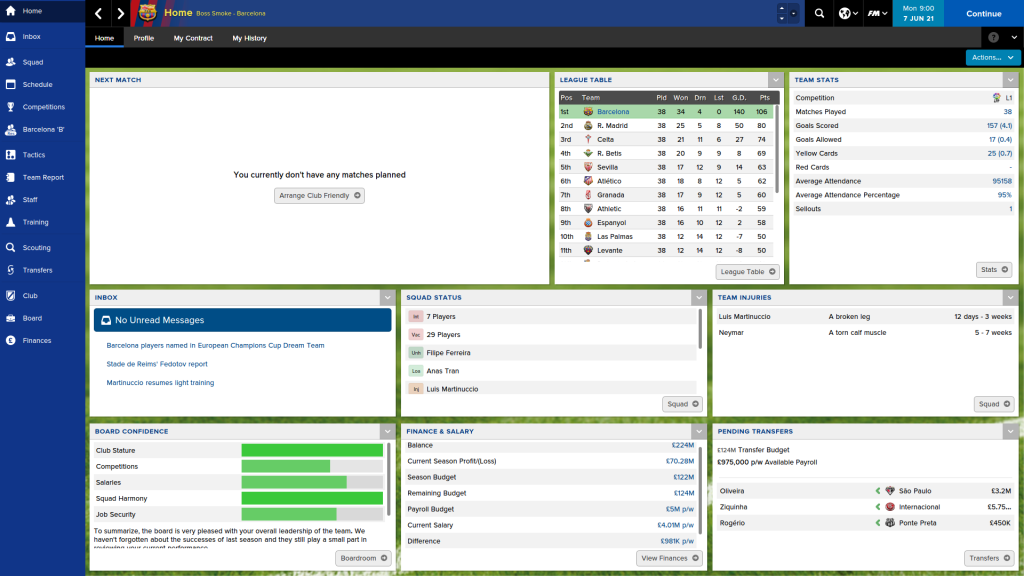
Task: Open Transfers in the sidebar
Action: click(x=42, y=270)
